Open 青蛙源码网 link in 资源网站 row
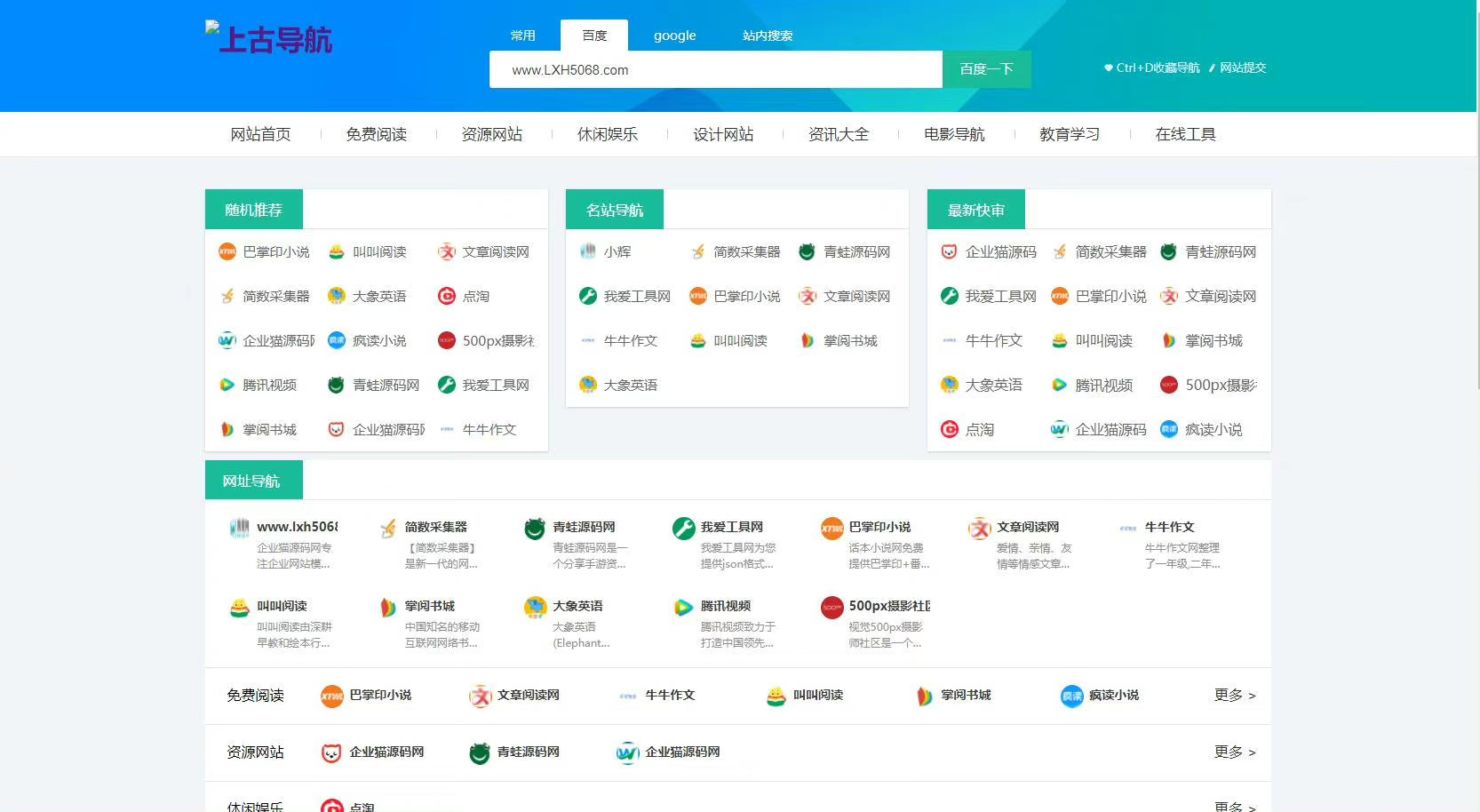Screen dimensions: 1480x812 coord(529,752)
